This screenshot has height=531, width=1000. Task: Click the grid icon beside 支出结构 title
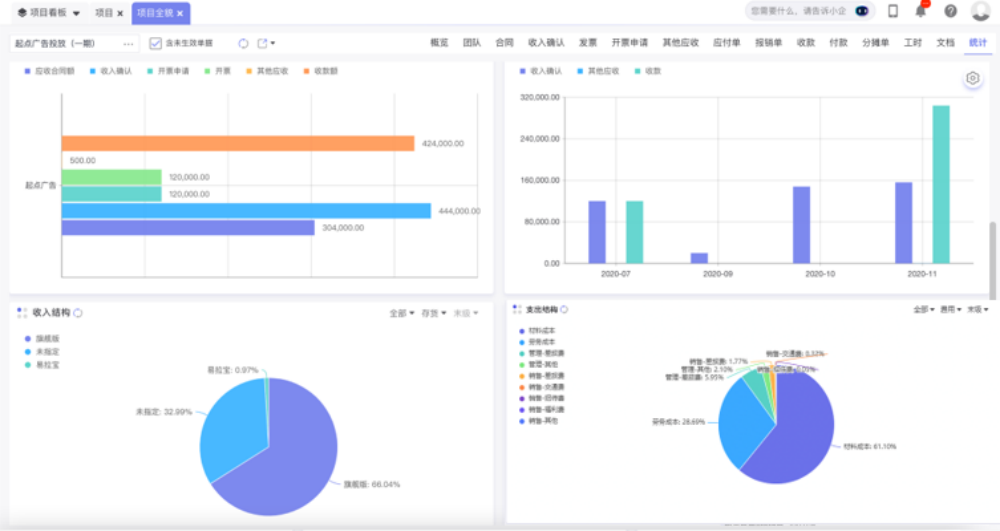click(x=517, y=309)
